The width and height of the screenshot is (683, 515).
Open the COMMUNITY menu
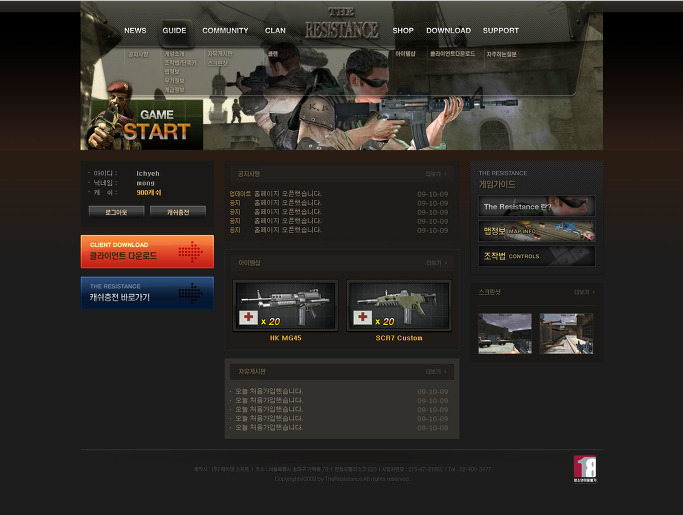click(x=225, y=30)
